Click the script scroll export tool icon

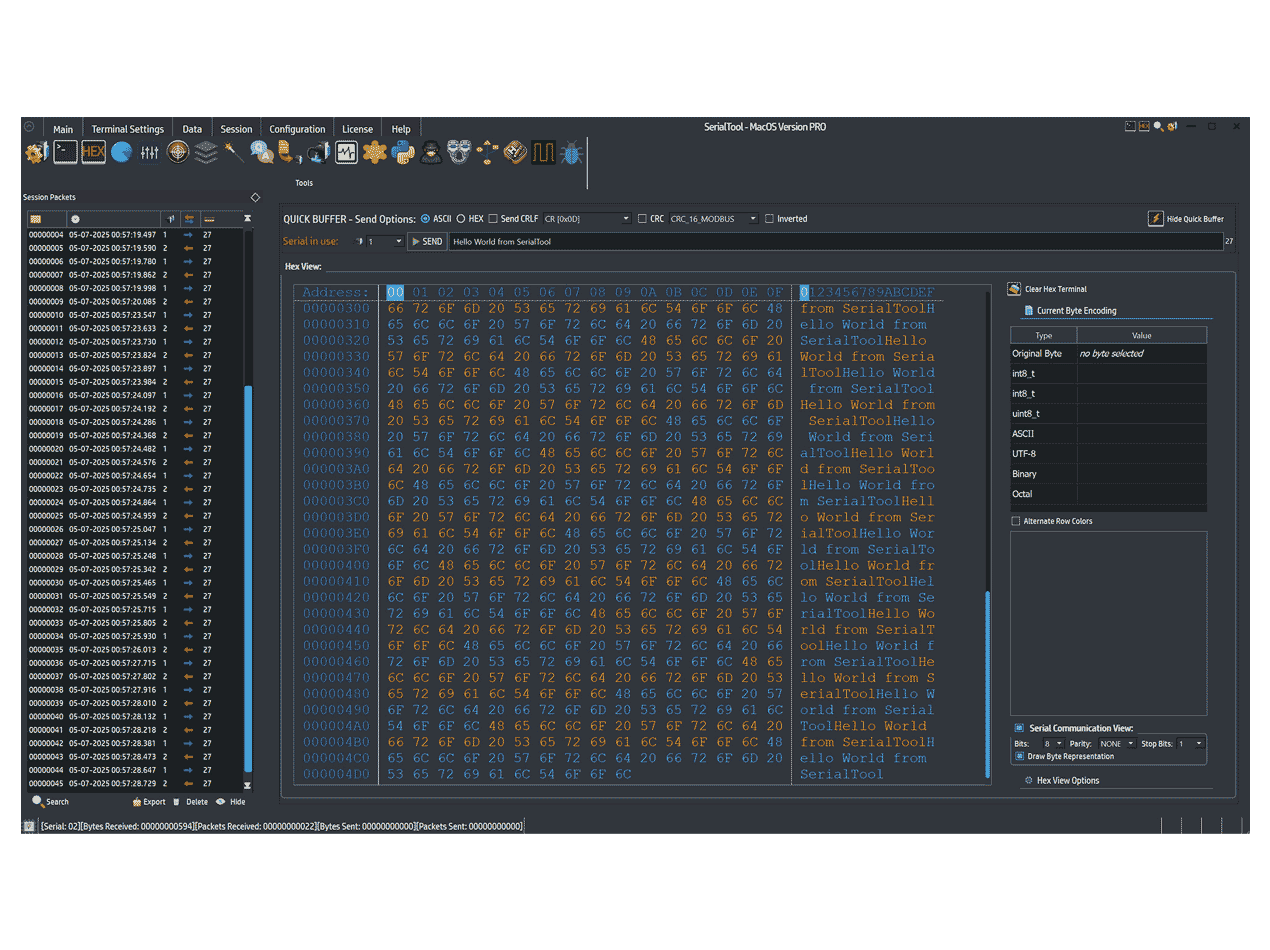tap(289, 153)
